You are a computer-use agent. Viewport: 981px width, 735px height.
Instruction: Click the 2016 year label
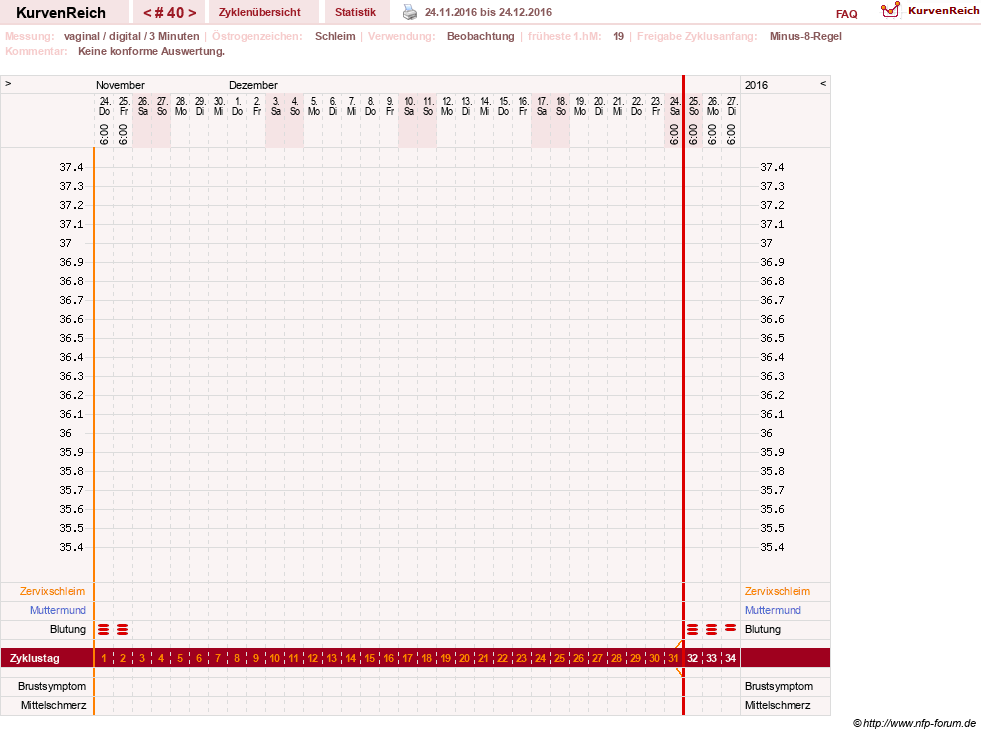click(x=756, y=85)
